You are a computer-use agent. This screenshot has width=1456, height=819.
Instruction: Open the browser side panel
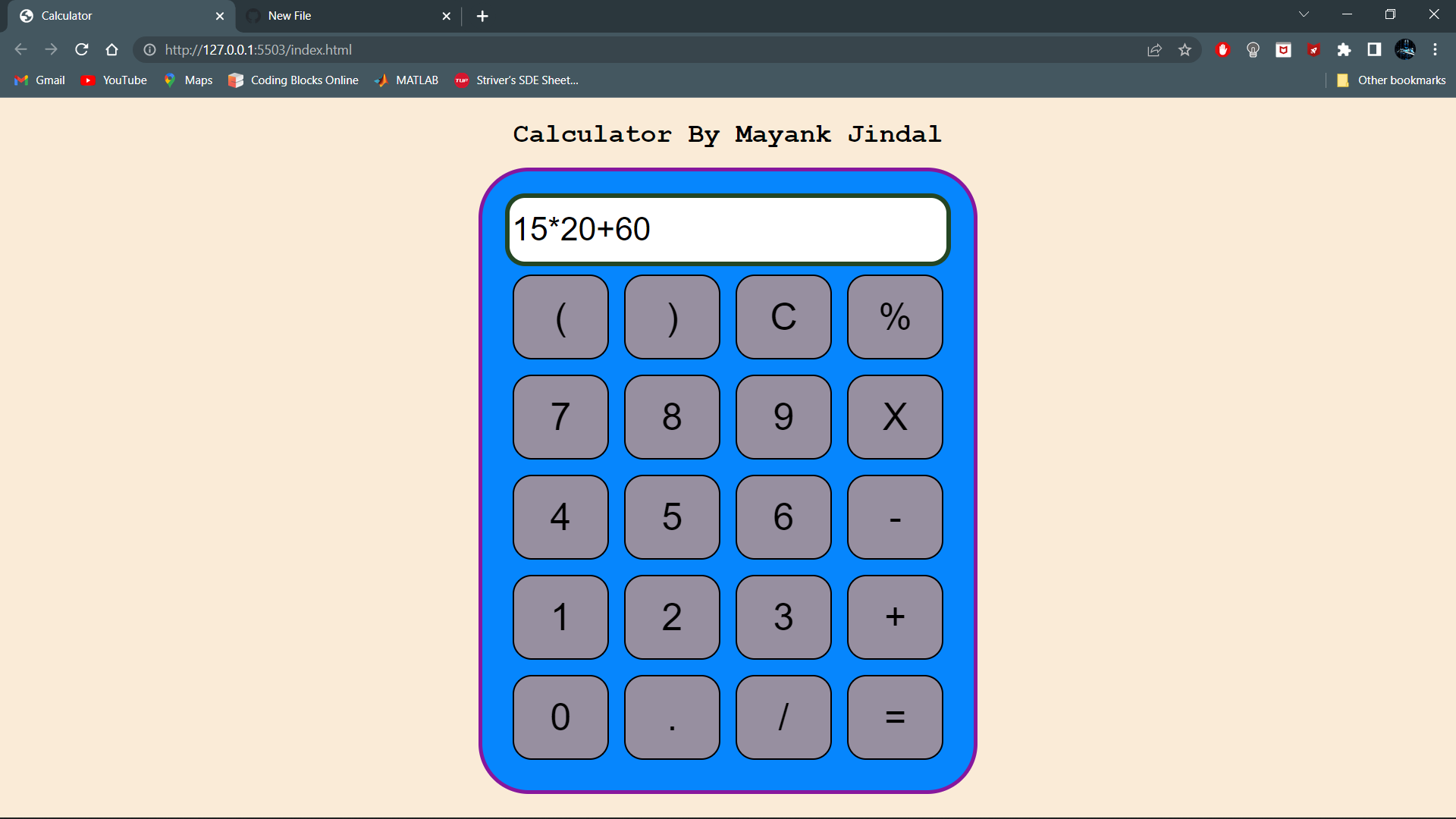tap(1374, 49)
